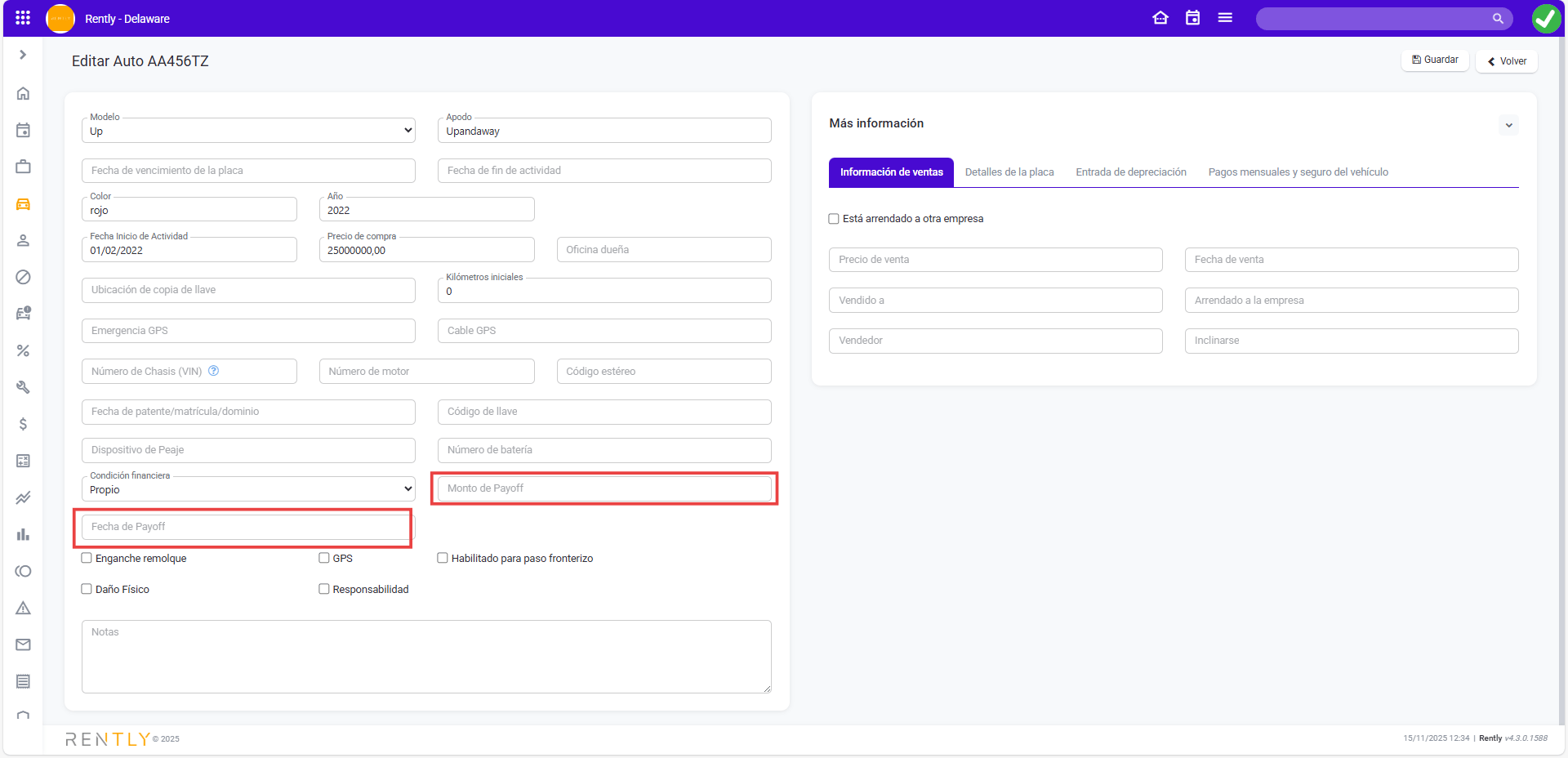This screenshot has height=758, width=1568.
Task: Switch to Detalles de la placa tab
Action: [x=1009, y=172]
